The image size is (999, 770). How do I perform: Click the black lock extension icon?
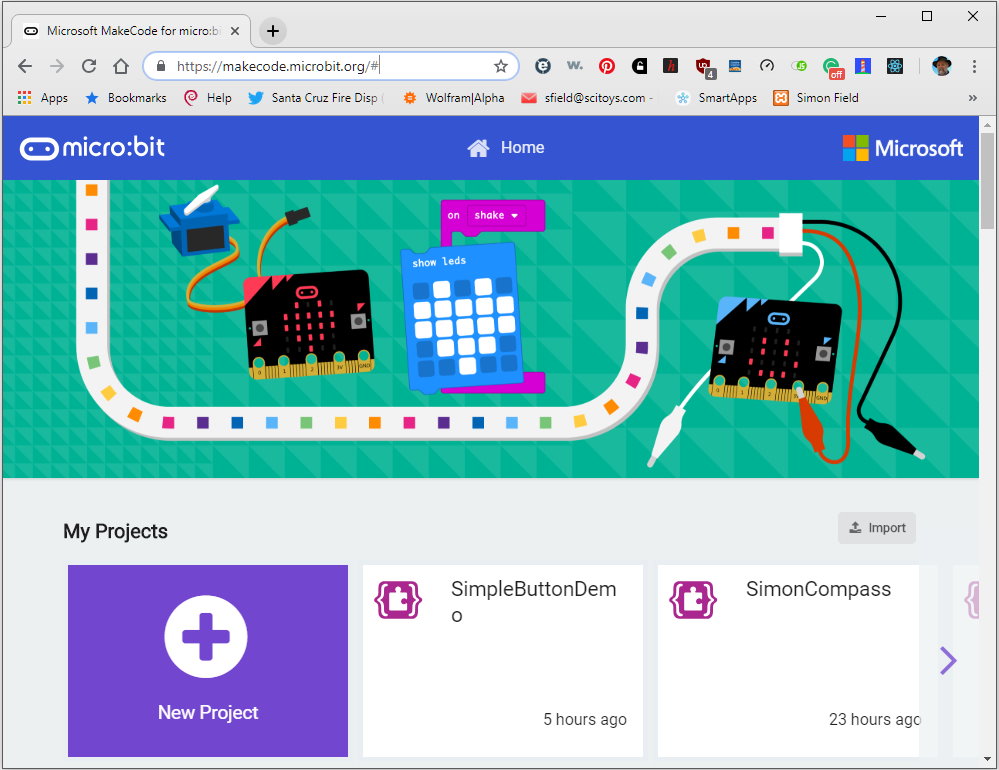pos(639,66)
